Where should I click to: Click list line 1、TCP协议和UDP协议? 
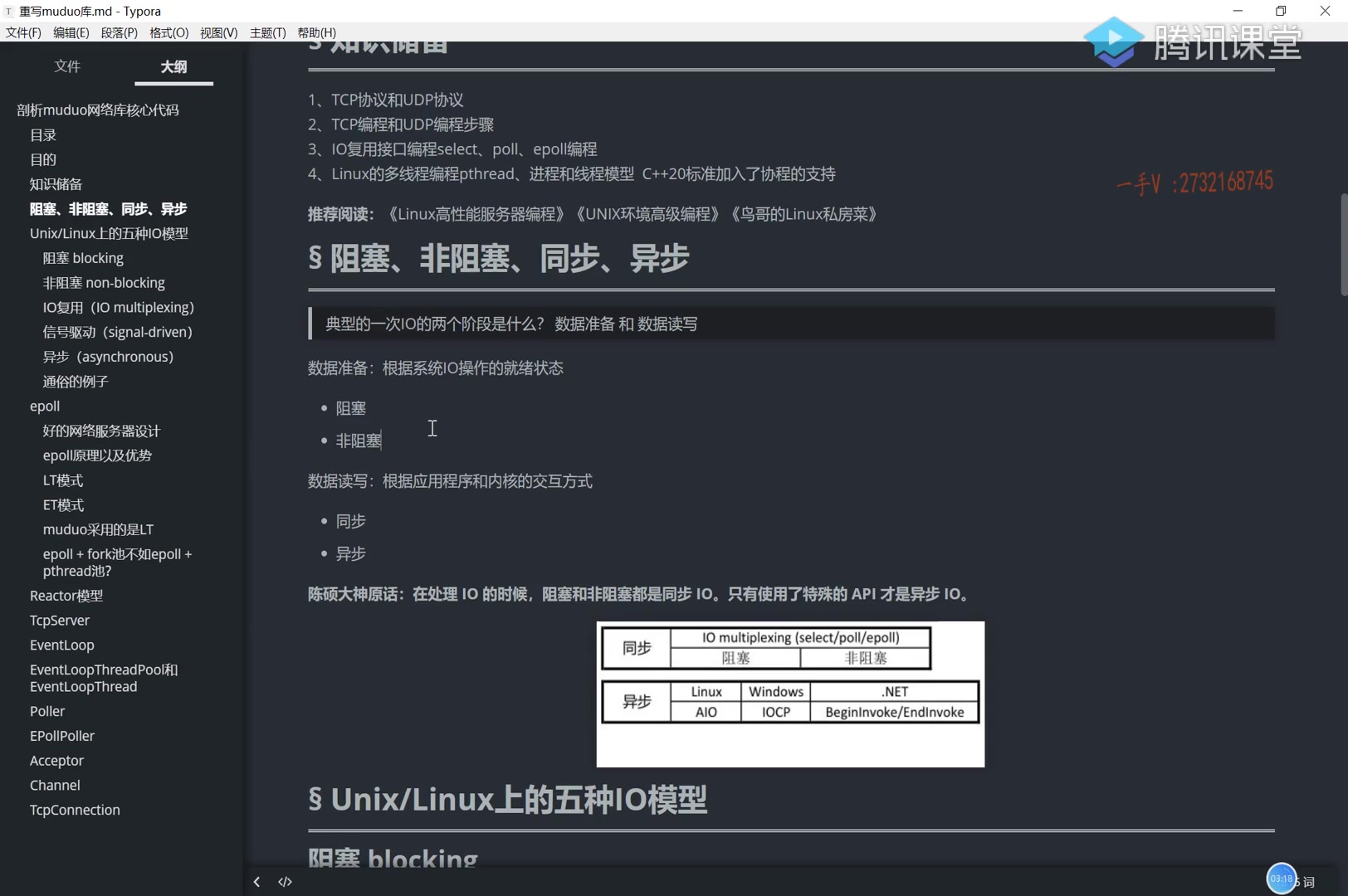point(386,100)
